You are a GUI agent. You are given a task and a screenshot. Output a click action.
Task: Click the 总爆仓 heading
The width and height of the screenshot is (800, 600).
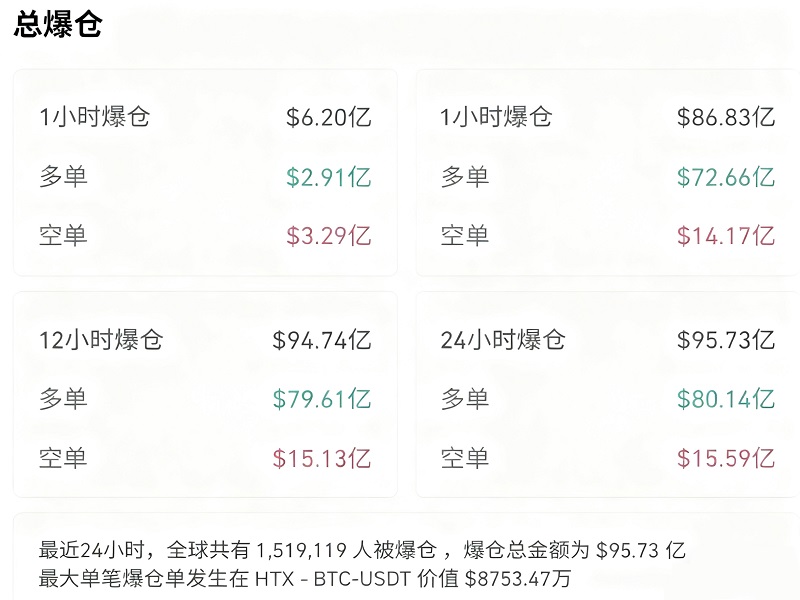[58, 24]
